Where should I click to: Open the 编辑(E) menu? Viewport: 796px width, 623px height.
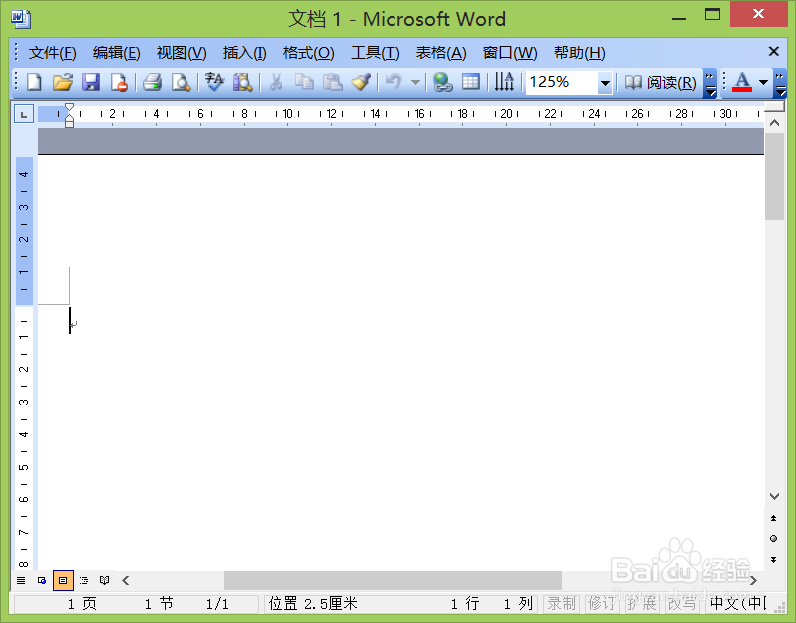[116, 53]
